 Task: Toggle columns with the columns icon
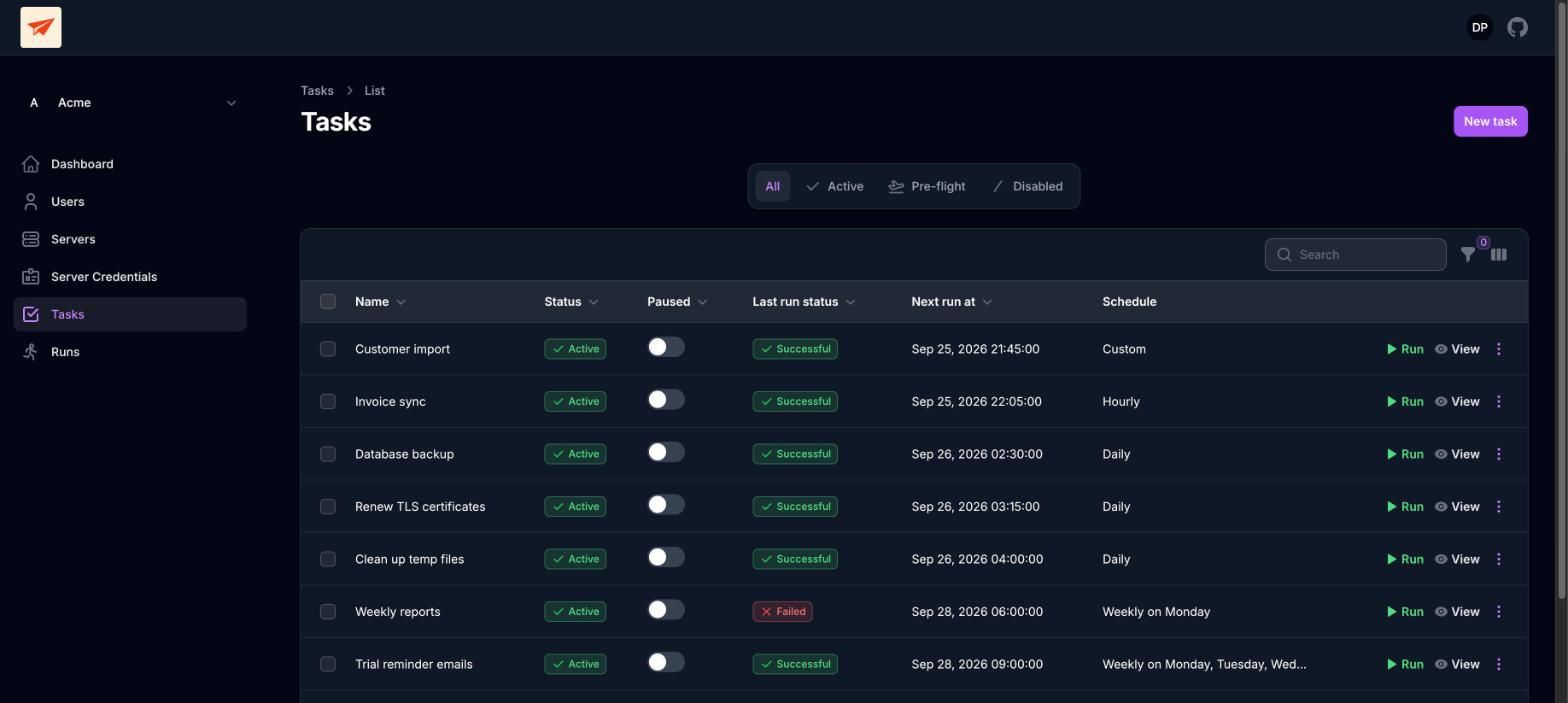[x=1498, y=255]
